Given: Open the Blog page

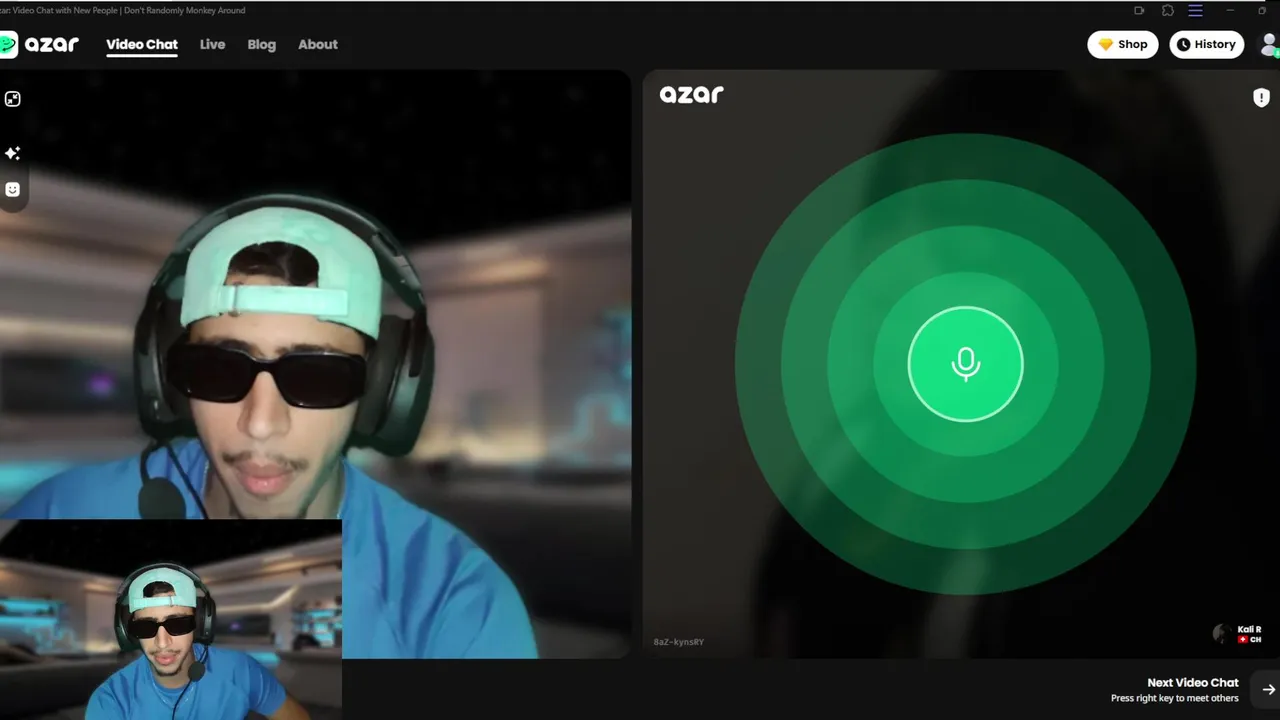Looking at the screenshot, I should [x=261, y=44].
